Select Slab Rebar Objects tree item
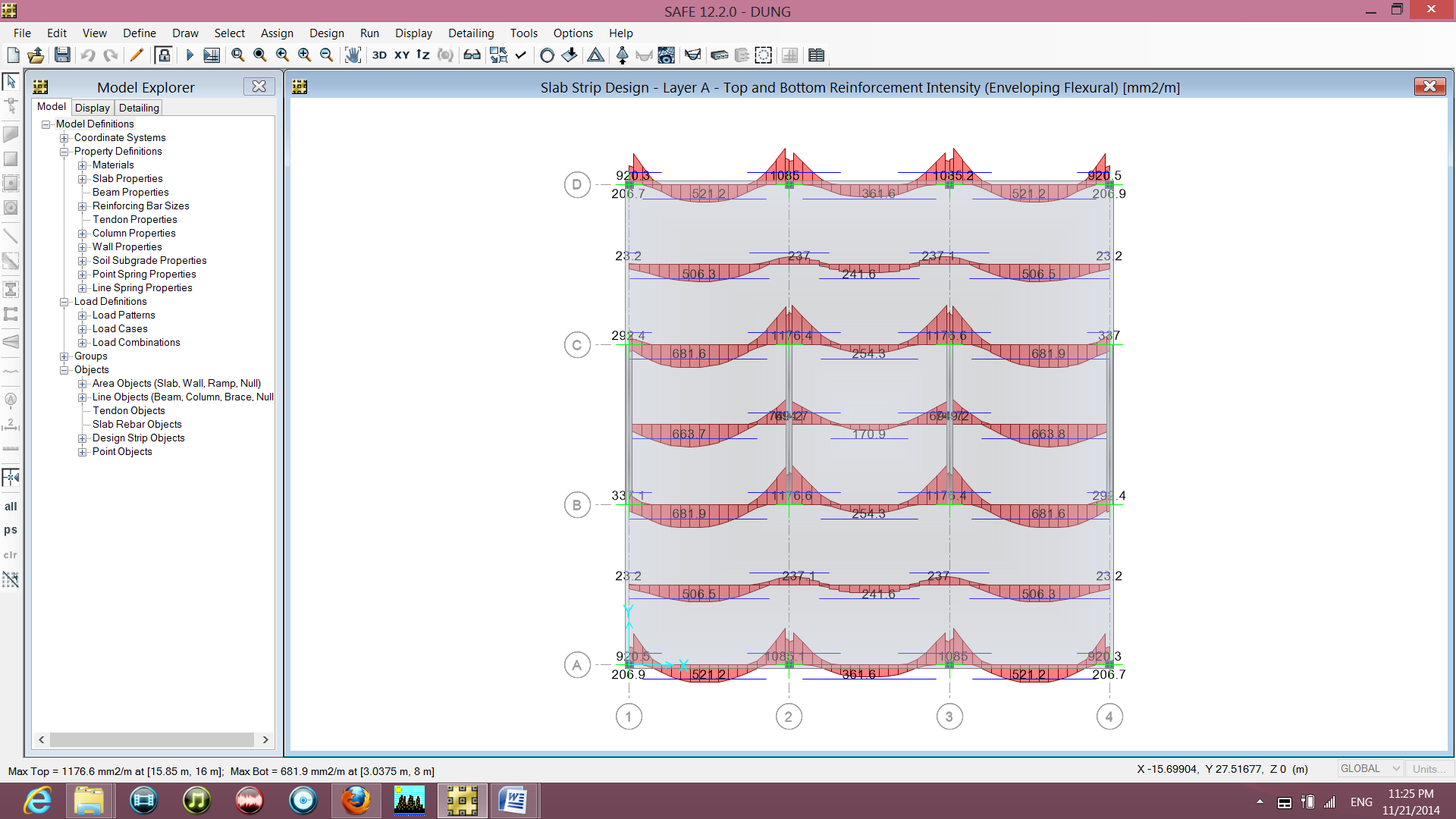The image size is (1456, 819). coord(137,425)
